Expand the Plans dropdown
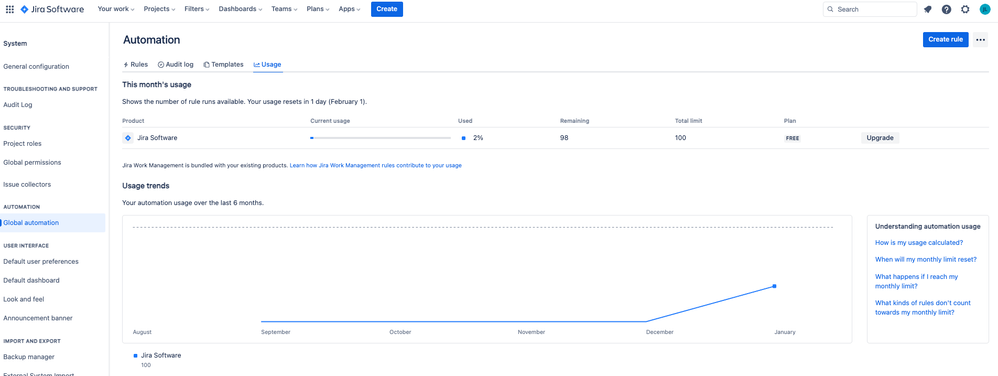998x376 pixels. point(318,9)
